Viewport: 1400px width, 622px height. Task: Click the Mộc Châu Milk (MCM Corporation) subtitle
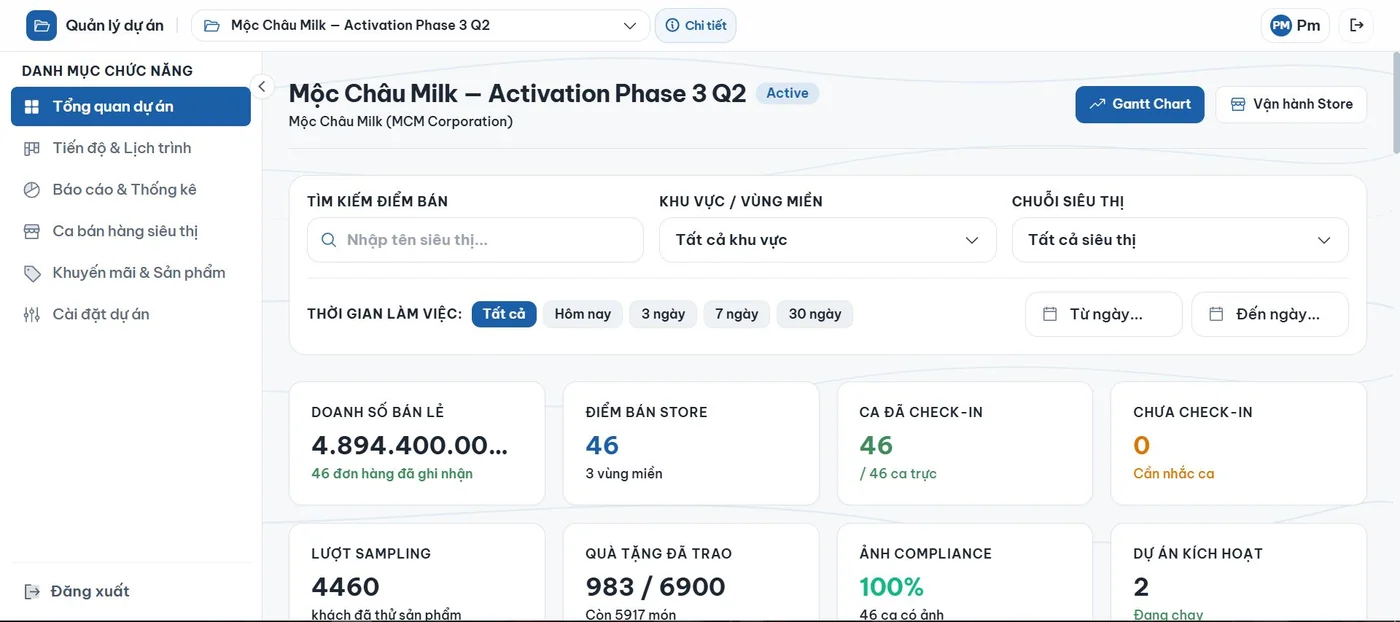pyautogui.click(x=401, y=121)
